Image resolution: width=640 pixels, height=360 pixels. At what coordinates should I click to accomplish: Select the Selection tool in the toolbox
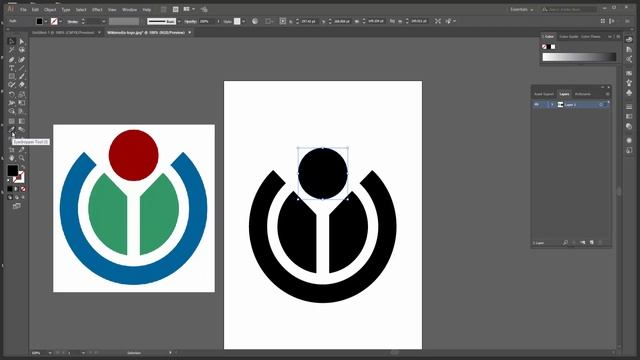[11, 41]
